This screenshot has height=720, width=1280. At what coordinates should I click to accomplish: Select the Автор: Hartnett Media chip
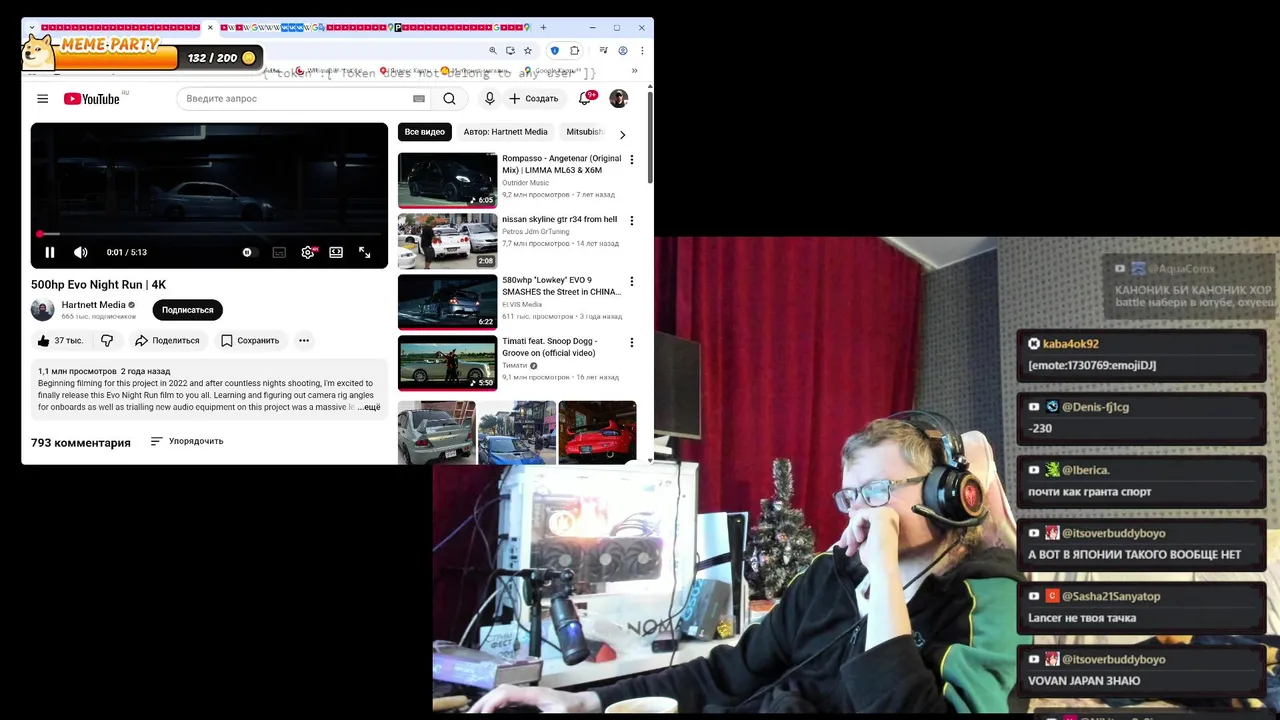click(x=505, y=132)
